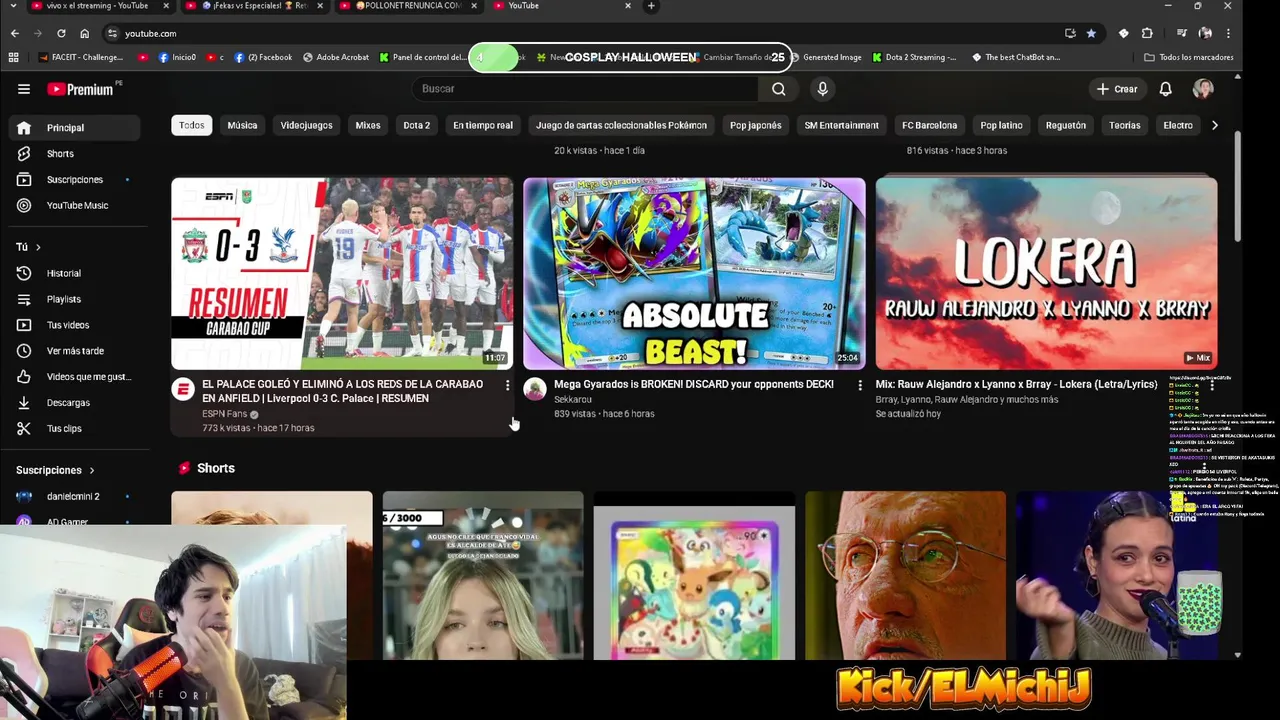Open the Mega Gyarados is BROKEN video title
The height and width of the screenshot is (720, 1280).
(x=693, y=385)
